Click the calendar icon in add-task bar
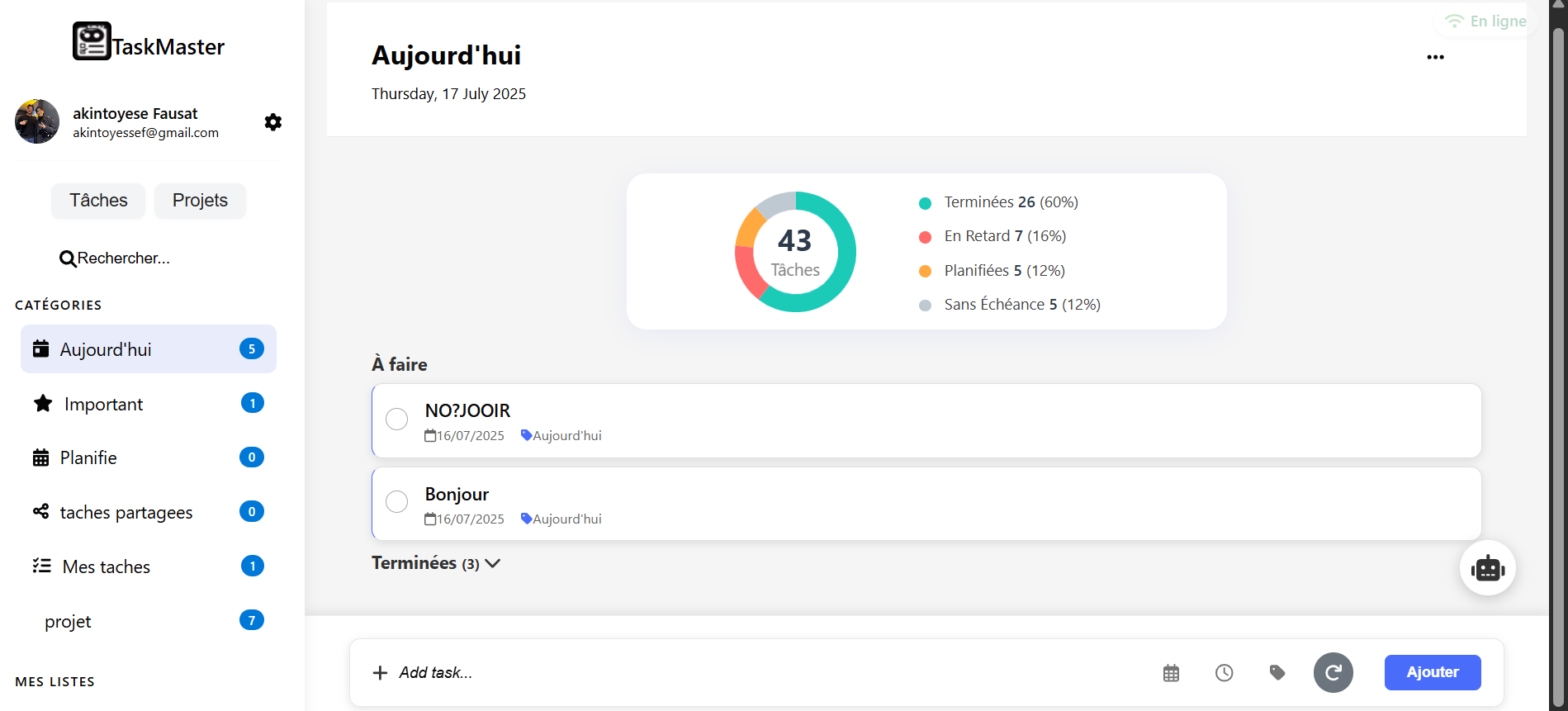 tap(1171, 673)
